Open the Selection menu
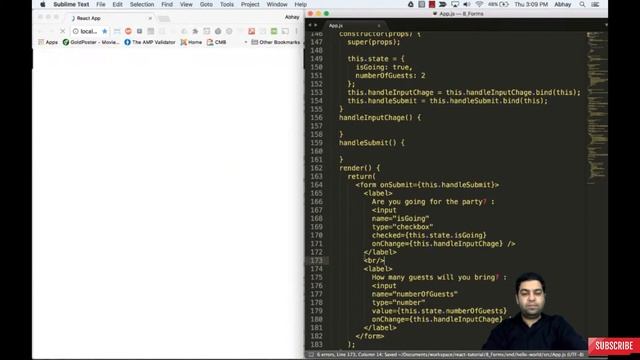The image size is (640, 360). coord(142,4)
